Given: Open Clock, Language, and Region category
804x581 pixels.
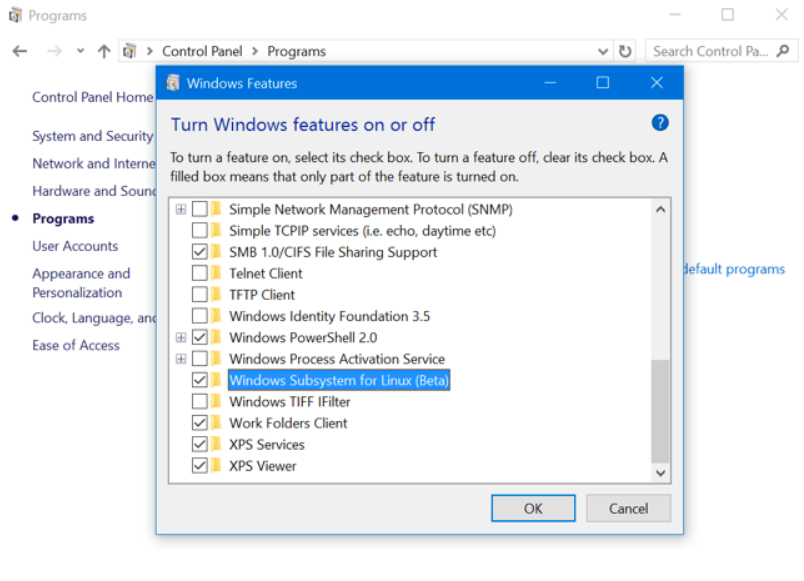Looking at the screenshot, I should pyautogui.click(x=94, y=318).
